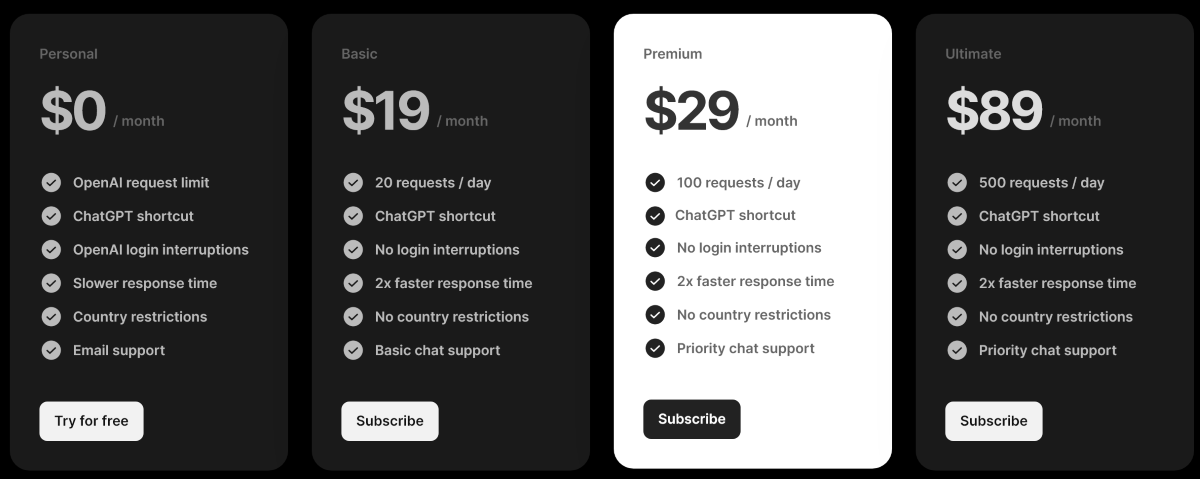1200x479 pixels.
Task: Click checkmark icon beside 500 requests / day
Action: (957, 182)
